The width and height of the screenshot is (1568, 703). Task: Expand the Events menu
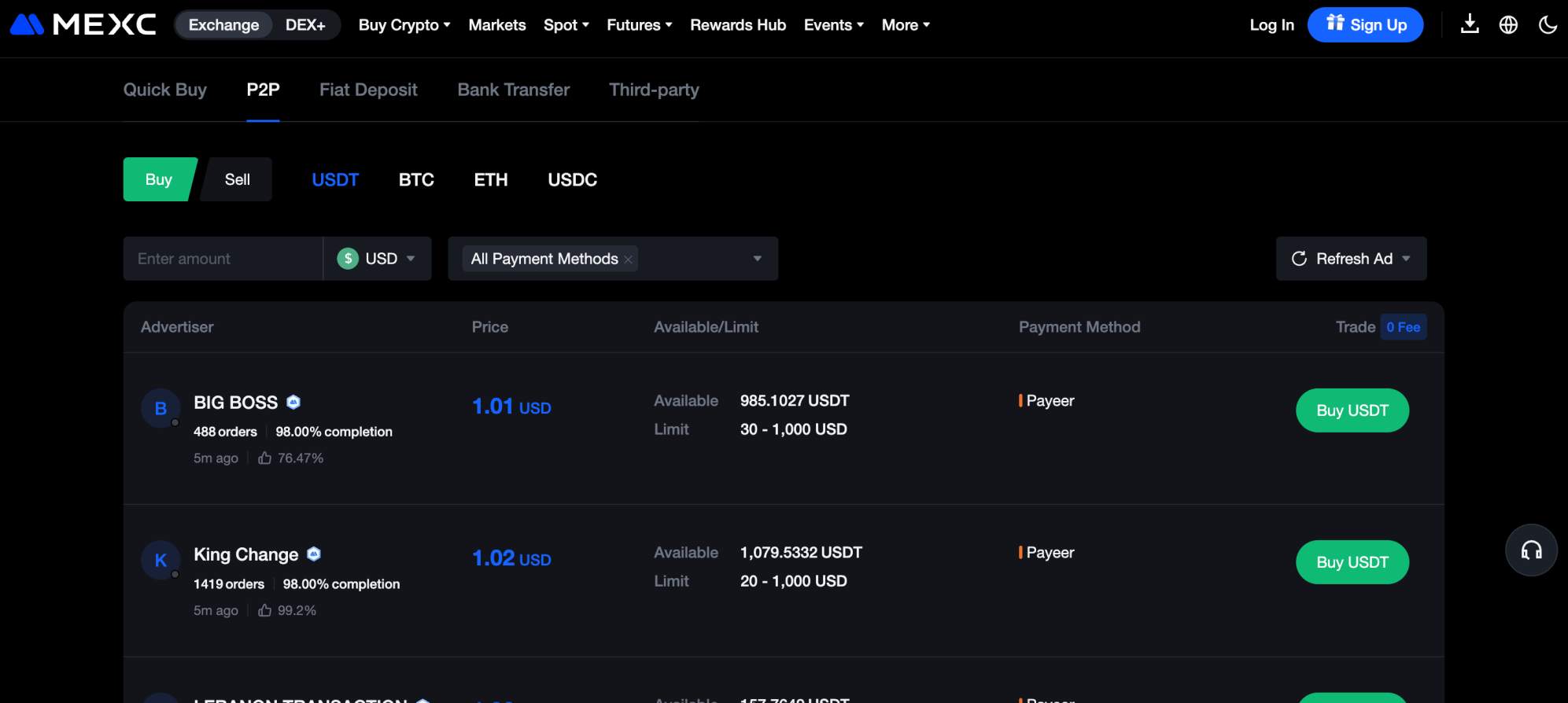[834, 24]
